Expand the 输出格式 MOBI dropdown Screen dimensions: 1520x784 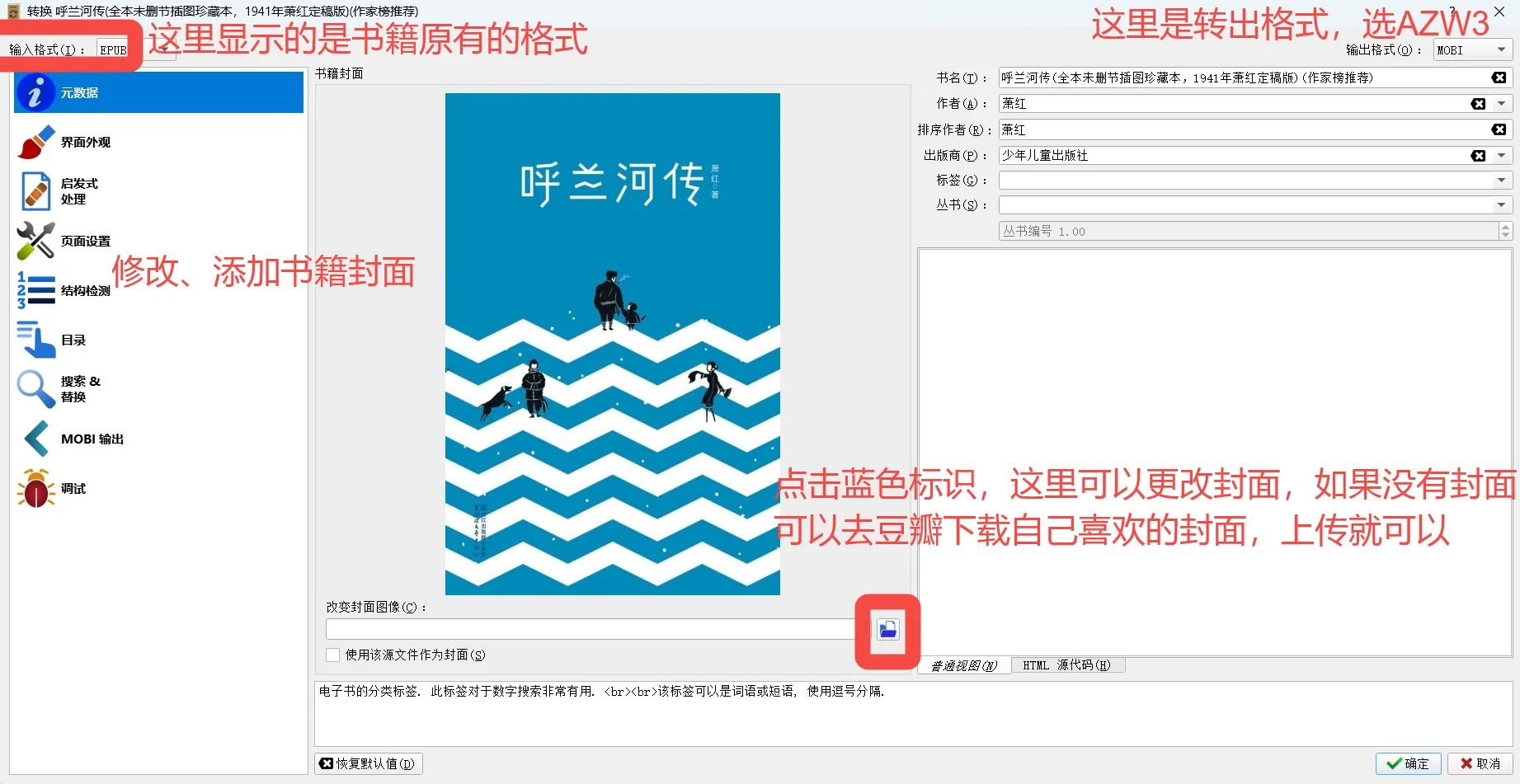pos(1473,50)
